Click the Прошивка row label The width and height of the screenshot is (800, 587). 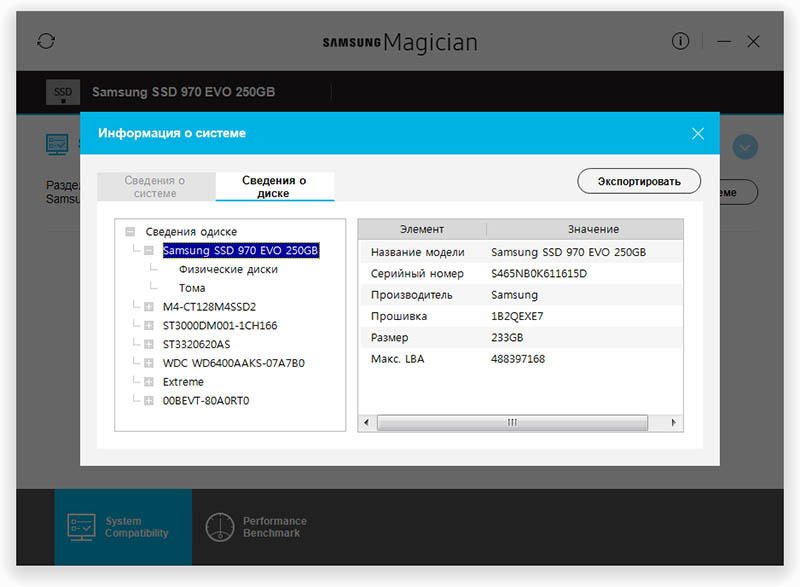pyautogui.click(x=399, y=317)
